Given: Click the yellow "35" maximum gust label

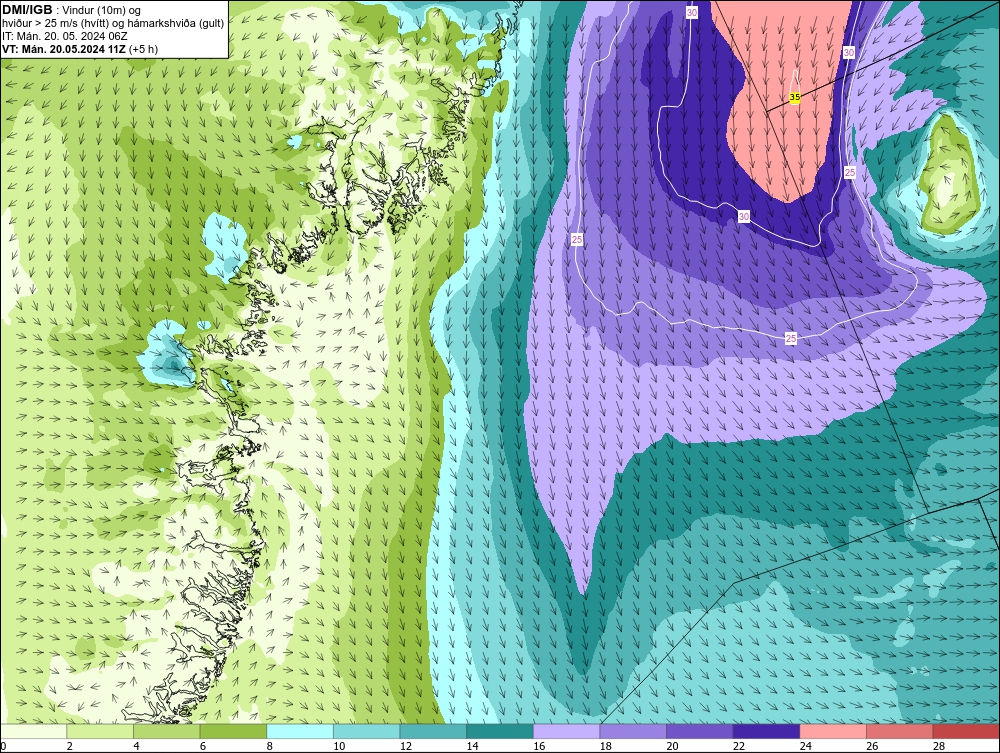Looking at the screenshot, I should coord(795,97).
